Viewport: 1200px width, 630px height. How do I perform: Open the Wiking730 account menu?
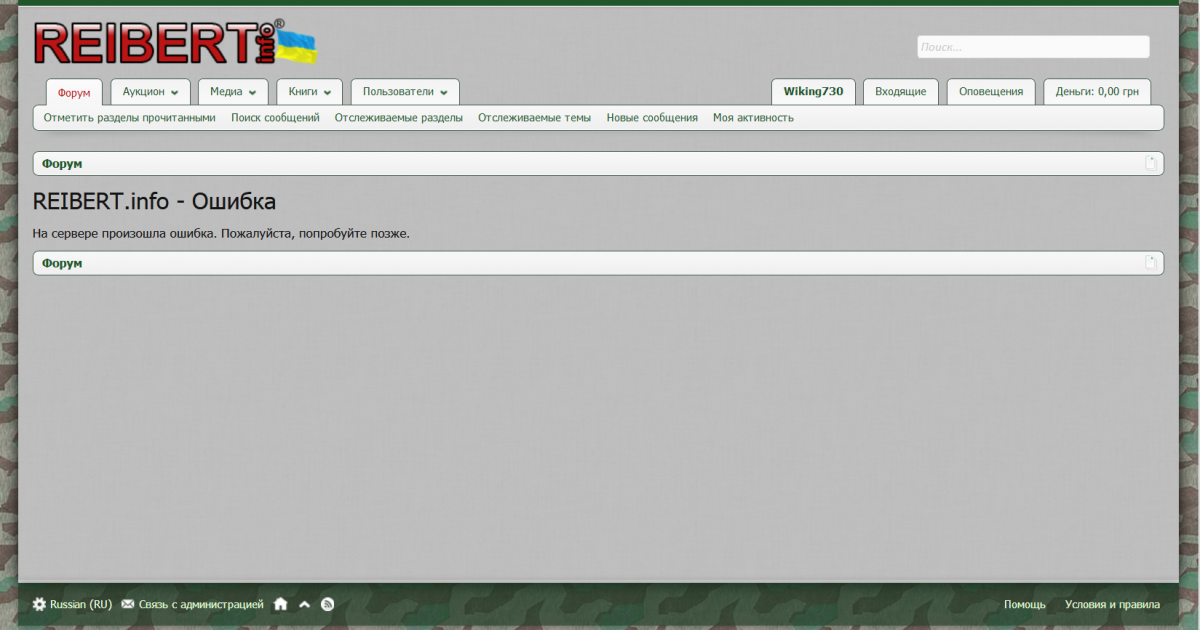[x=813, y=92]
